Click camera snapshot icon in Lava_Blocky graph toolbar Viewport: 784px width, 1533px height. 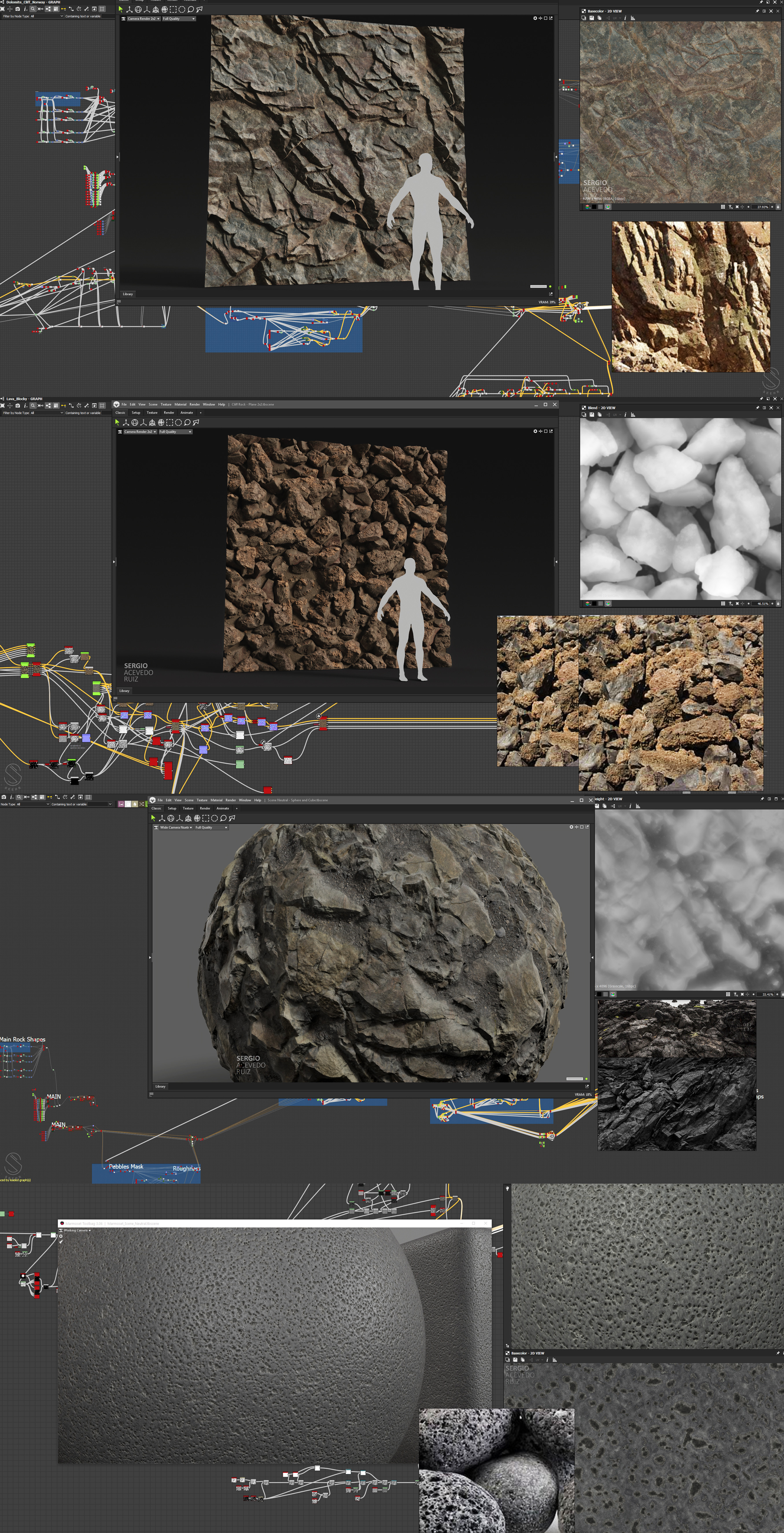click(x=18, y=406)
